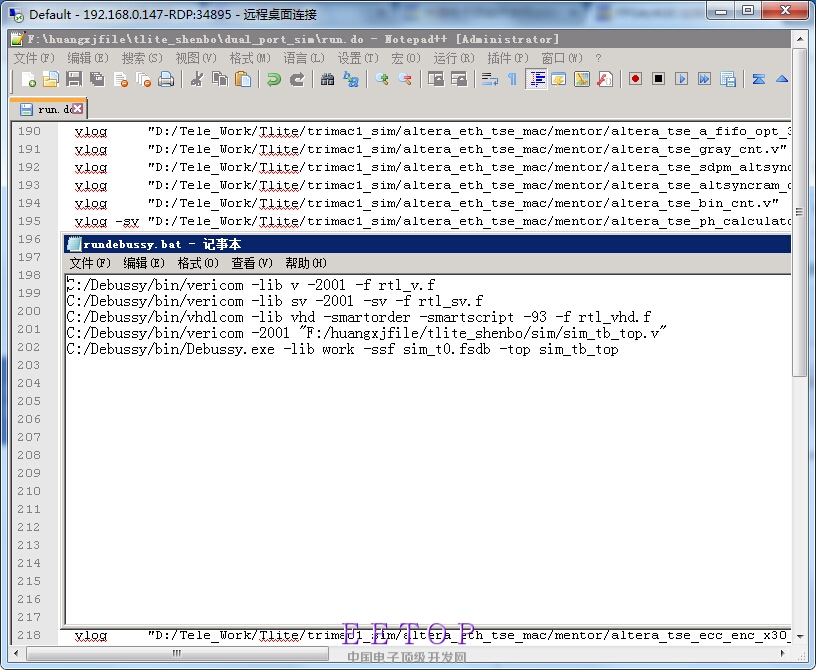Click the rundebussy.bat Notepad title bar
This screenshot has width=816, height=670.
pos(427,244)
